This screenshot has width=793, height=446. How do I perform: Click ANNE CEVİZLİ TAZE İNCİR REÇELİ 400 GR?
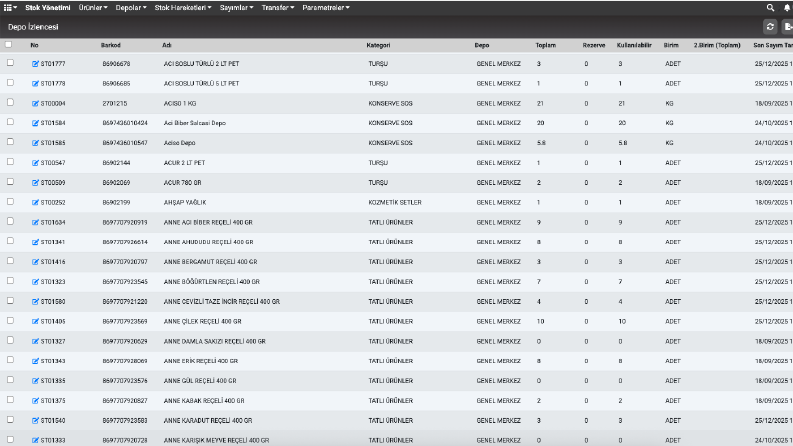(222, 302)
